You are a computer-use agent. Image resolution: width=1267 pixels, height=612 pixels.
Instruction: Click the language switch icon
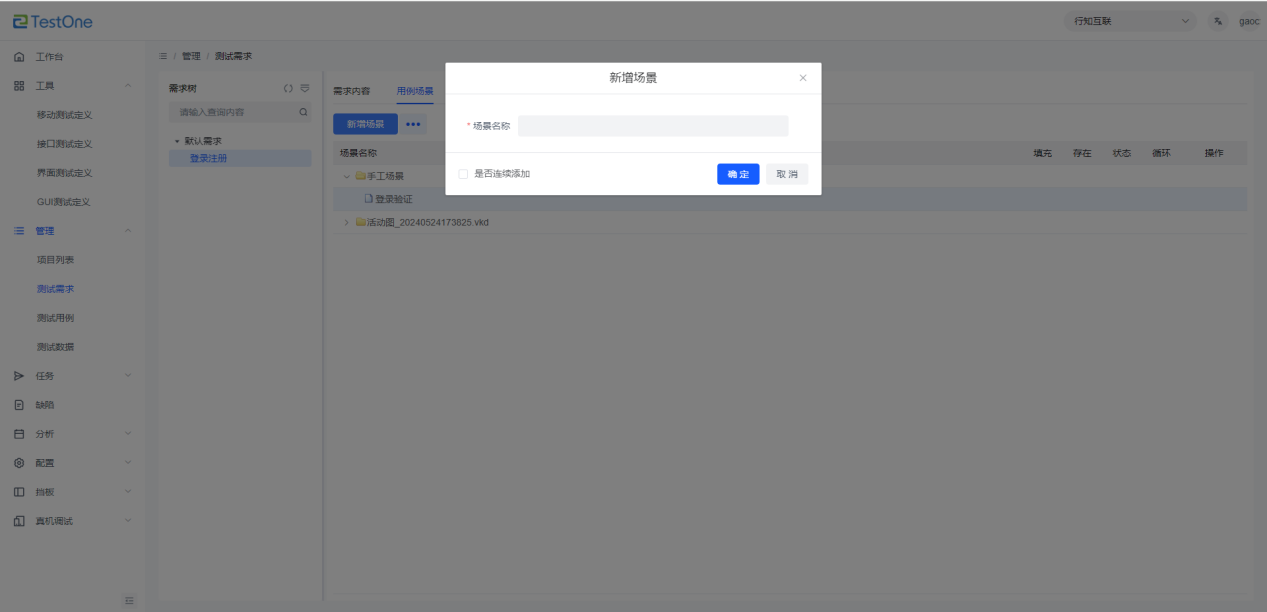[1218, 21]
